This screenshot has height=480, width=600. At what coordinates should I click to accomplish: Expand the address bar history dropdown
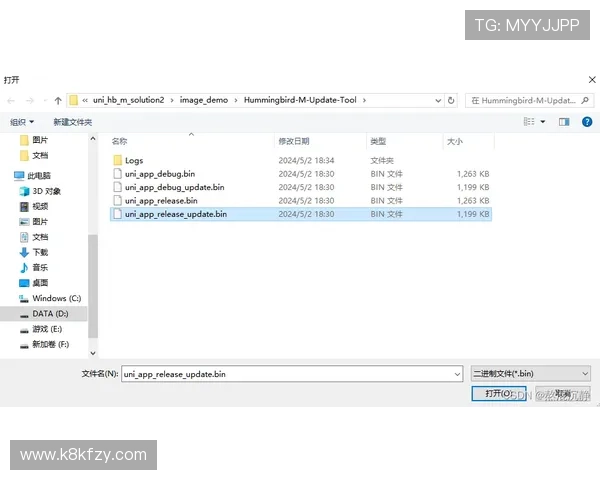point(437,100)
